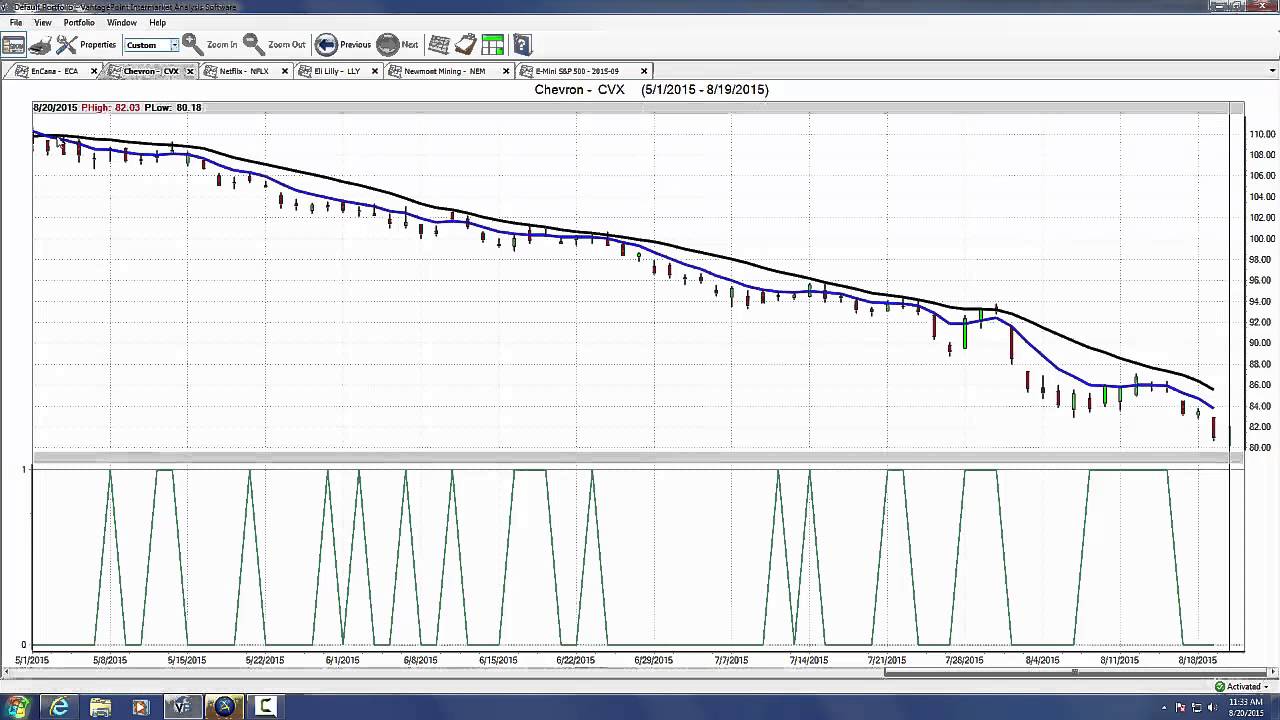Click the Next text label
Image resolution: width=1280 pixels, height=720 pixels.
pyautogui.click(x=410, y=45)
